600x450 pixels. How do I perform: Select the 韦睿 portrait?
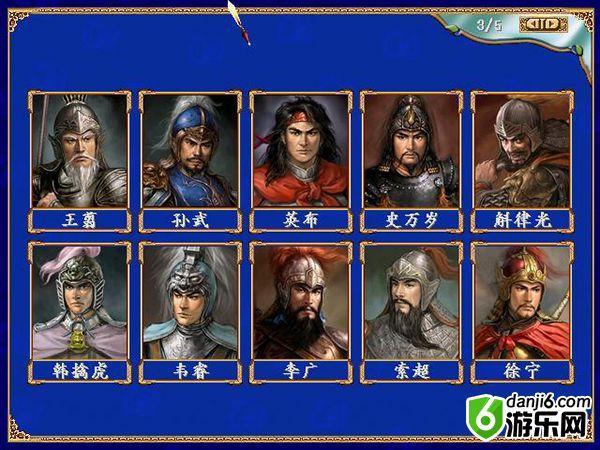[190, 302]
